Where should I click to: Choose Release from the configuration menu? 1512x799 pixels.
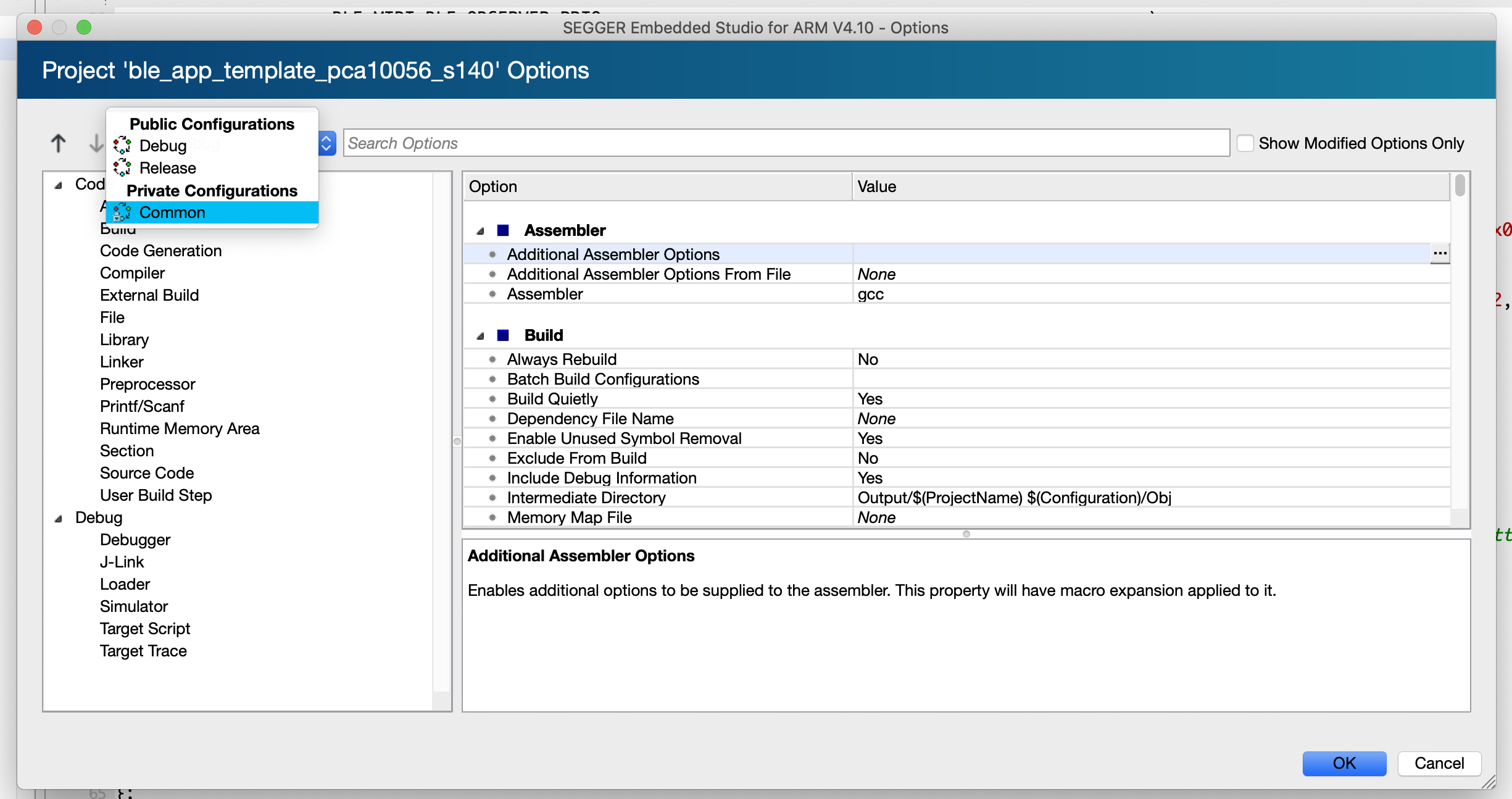[x=168, y=168]
